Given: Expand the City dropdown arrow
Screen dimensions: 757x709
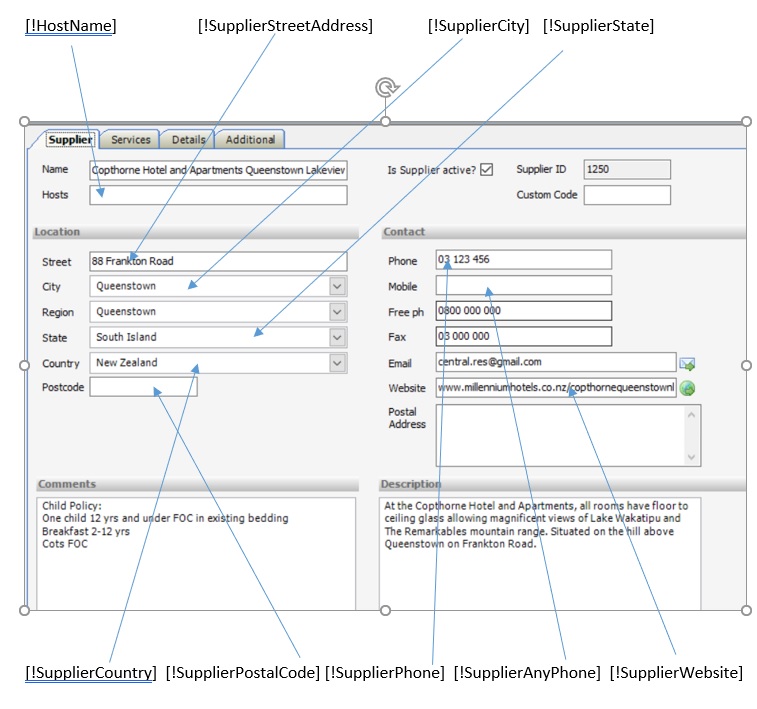Looking at the screenshot, I should (337, 286).
